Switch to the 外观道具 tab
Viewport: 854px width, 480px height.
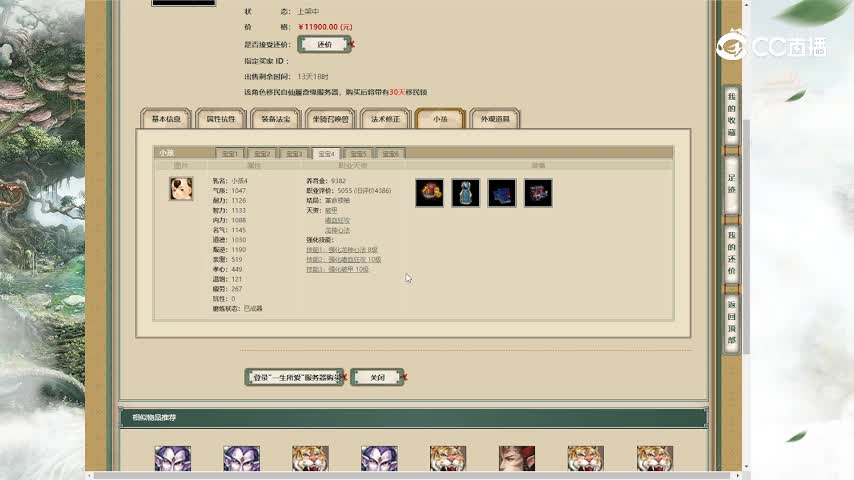pos(495,119)
